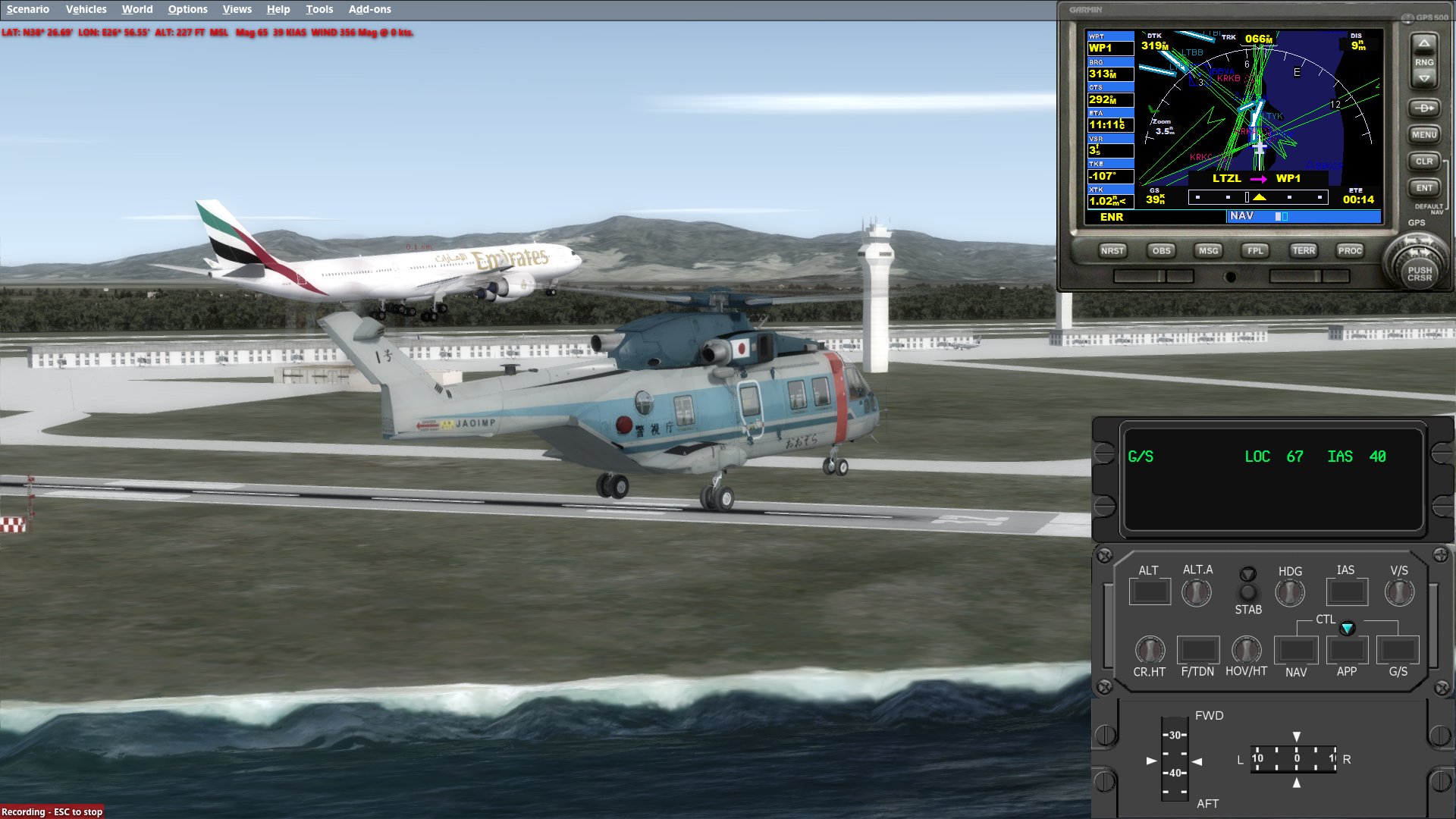1456x819 pixels.
Task: Click the LAT/LON red info text
Action: tap(207, 33)
